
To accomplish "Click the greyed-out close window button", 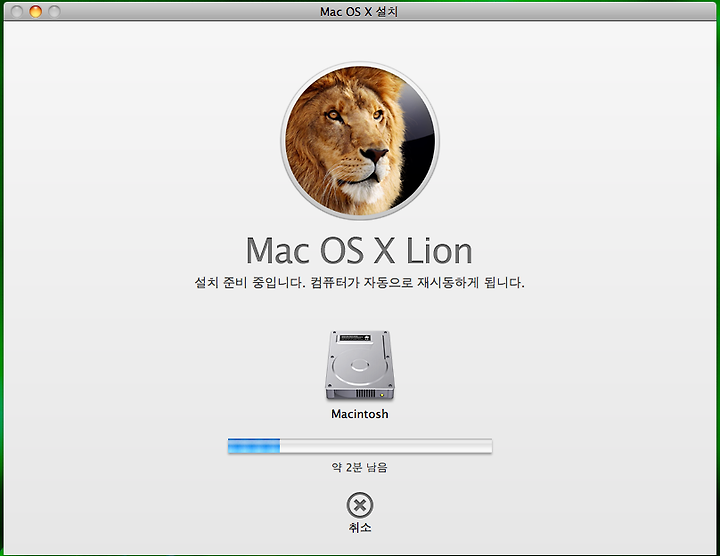I will (x=17, y=11).
